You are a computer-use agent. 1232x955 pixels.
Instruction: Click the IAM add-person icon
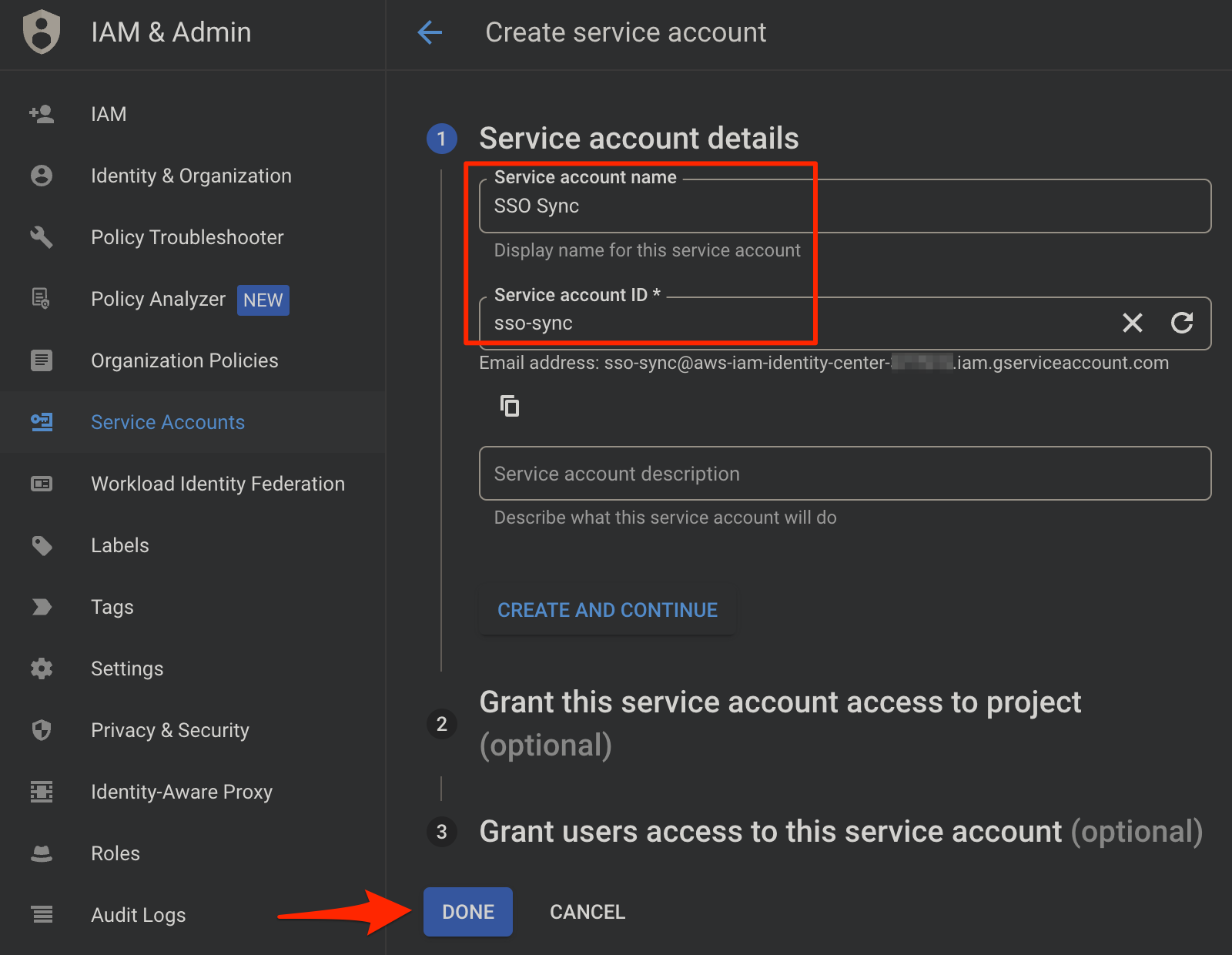42,114
